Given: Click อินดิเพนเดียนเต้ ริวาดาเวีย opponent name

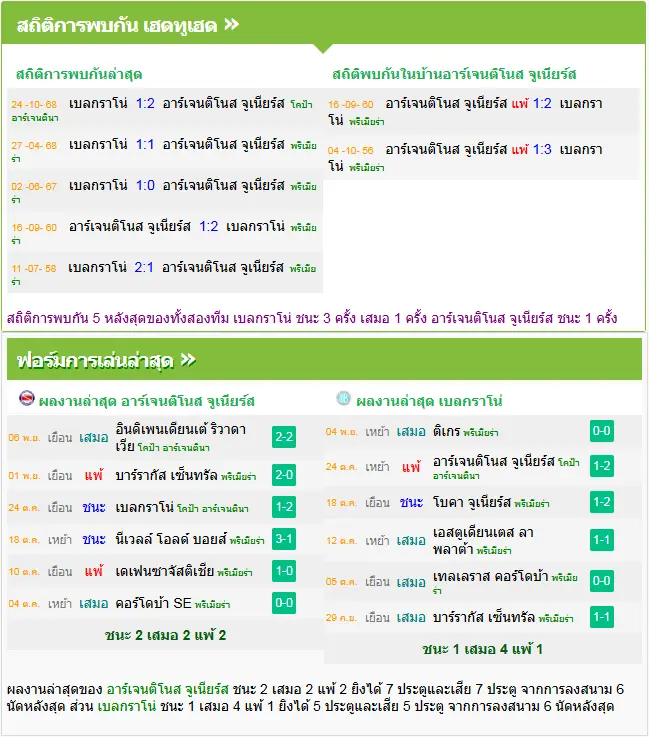Looking at the screenshot, I should tap(180, 438).
